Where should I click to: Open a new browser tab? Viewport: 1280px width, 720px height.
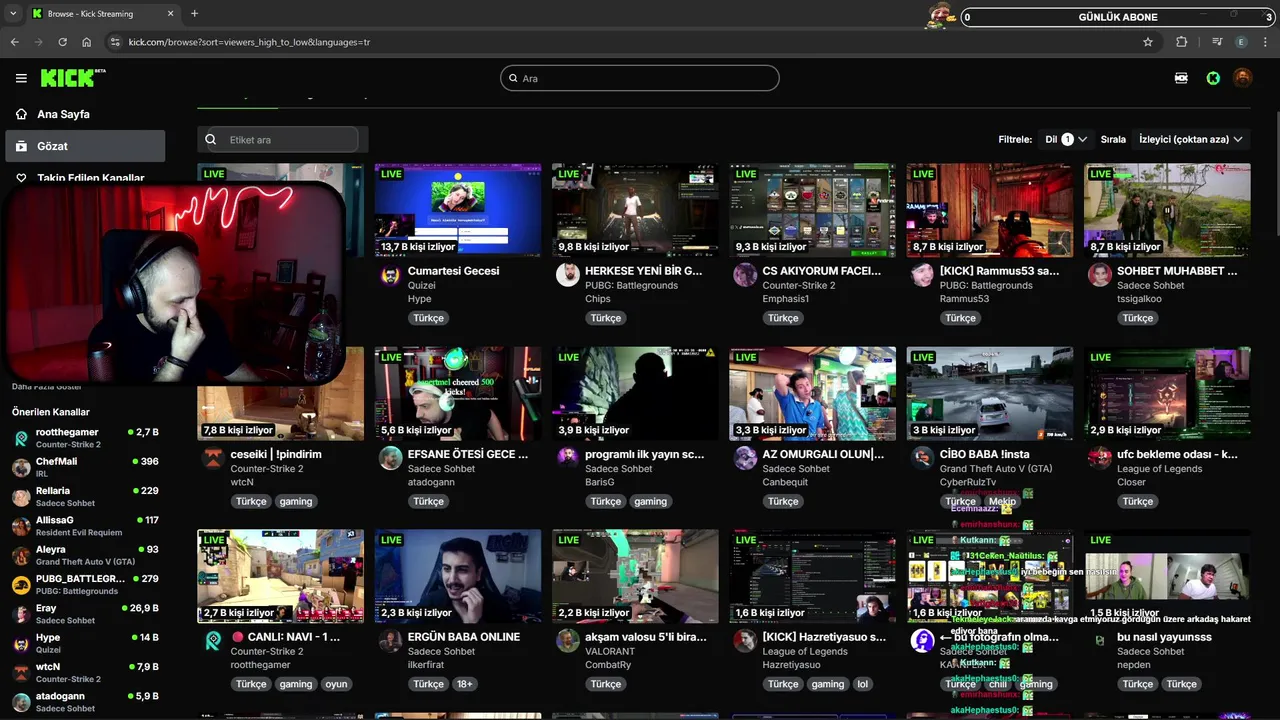coord(194,14)
